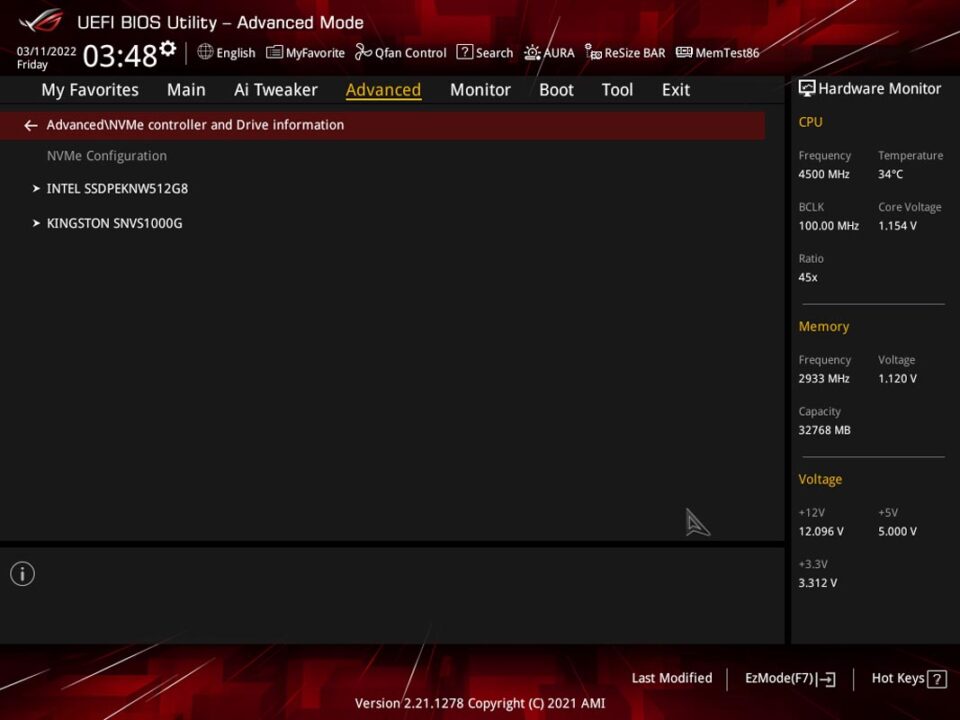This screenshot has width=960, height=720.
Task: Click the Hardware Monitor display icon
Action: click(807, 88)
